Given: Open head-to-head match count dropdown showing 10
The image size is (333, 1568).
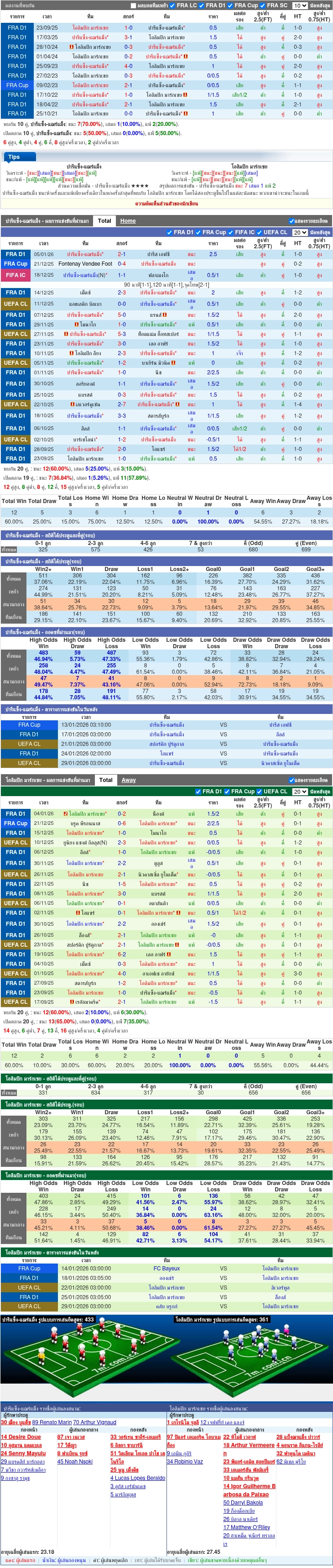Looking at the screenshot, I should pos(300,5).
